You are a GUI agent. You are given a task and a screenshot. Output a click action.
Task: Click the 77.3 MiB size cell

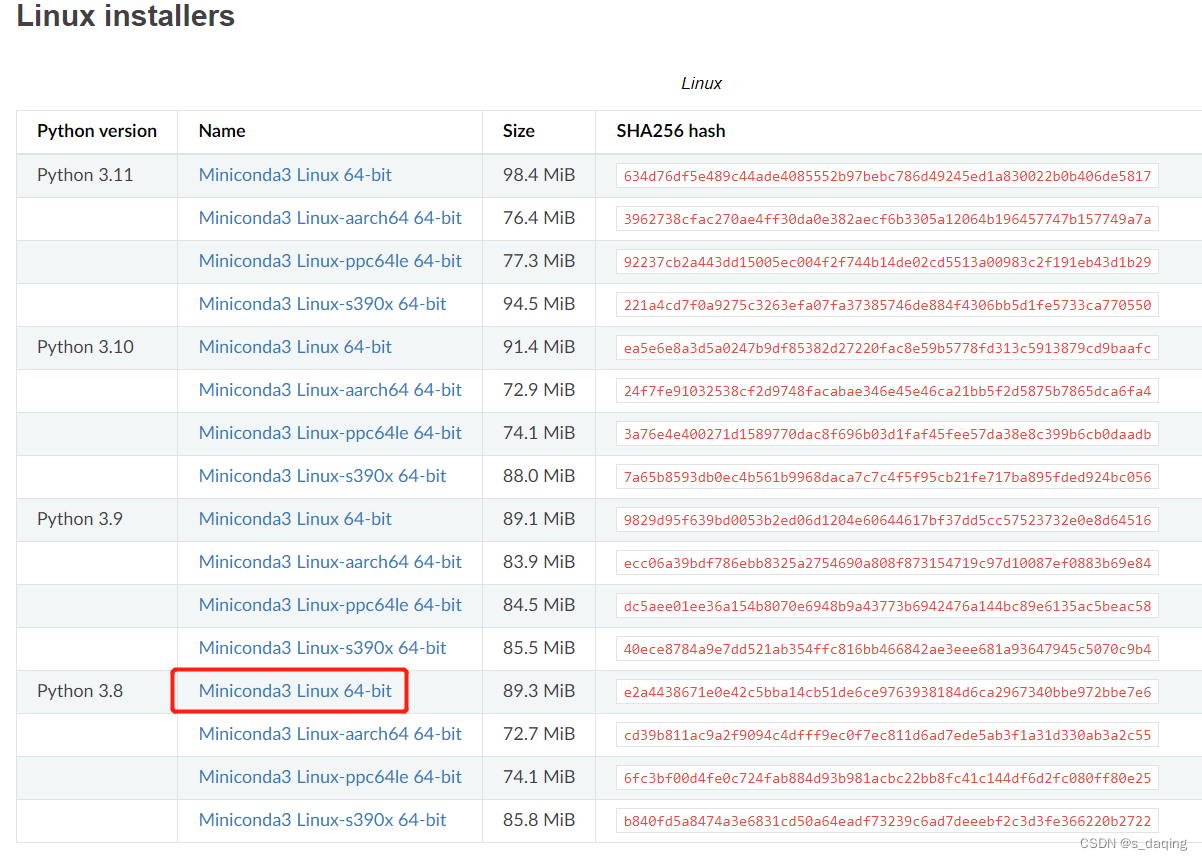539,261
